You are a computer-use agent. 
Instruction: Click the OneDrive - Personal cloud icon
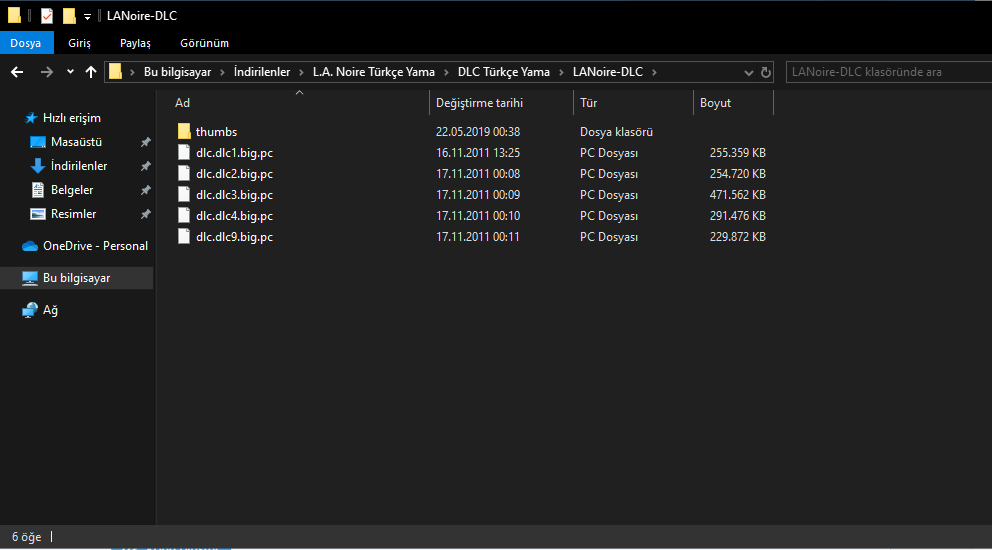[30, 246]
